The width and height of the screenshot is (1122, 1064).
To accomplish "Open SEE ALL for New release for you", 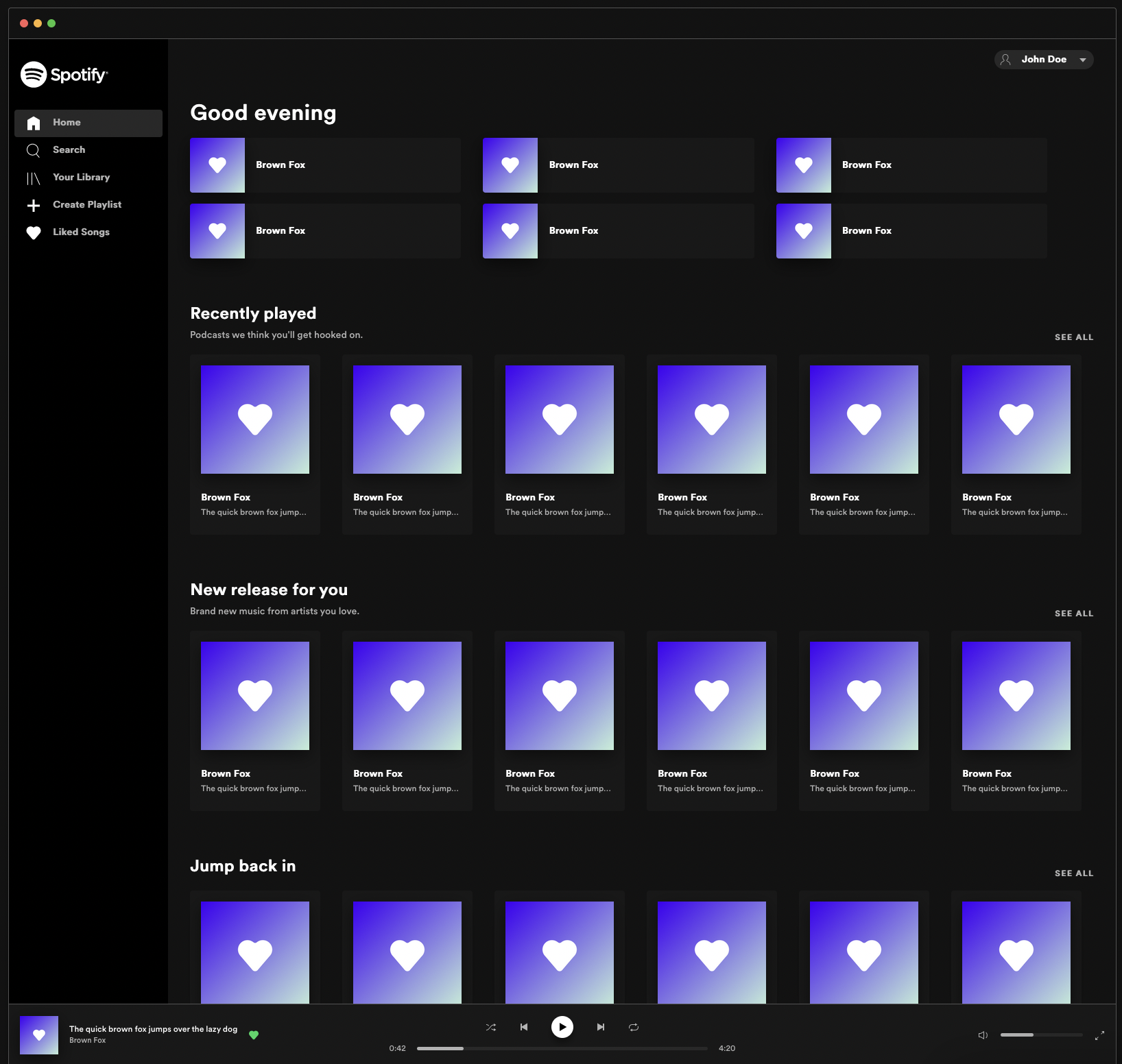I will pyautogui.click(x=1073, y=613).
